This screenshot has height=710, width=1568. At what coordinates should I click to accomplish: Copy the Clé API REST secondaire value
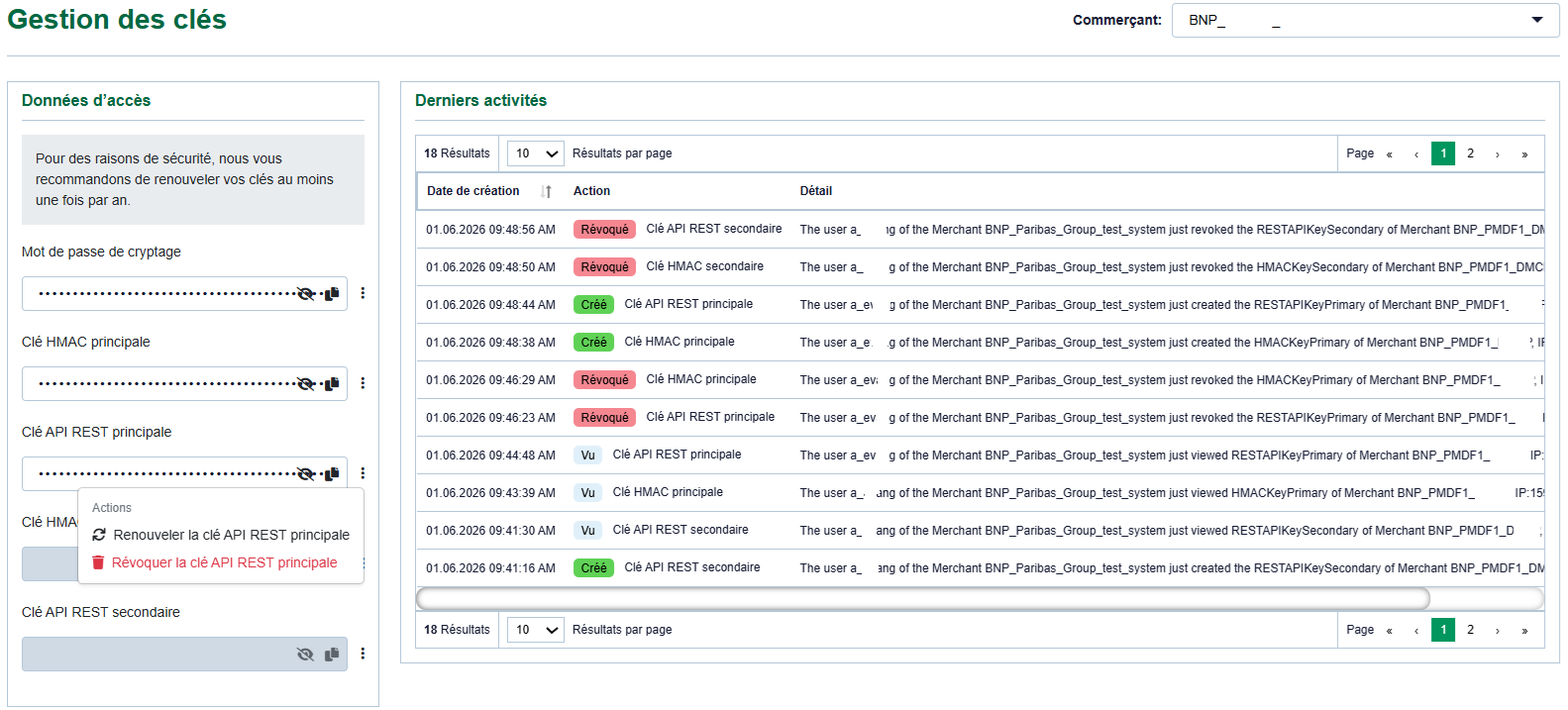click(x=332, y=654)
